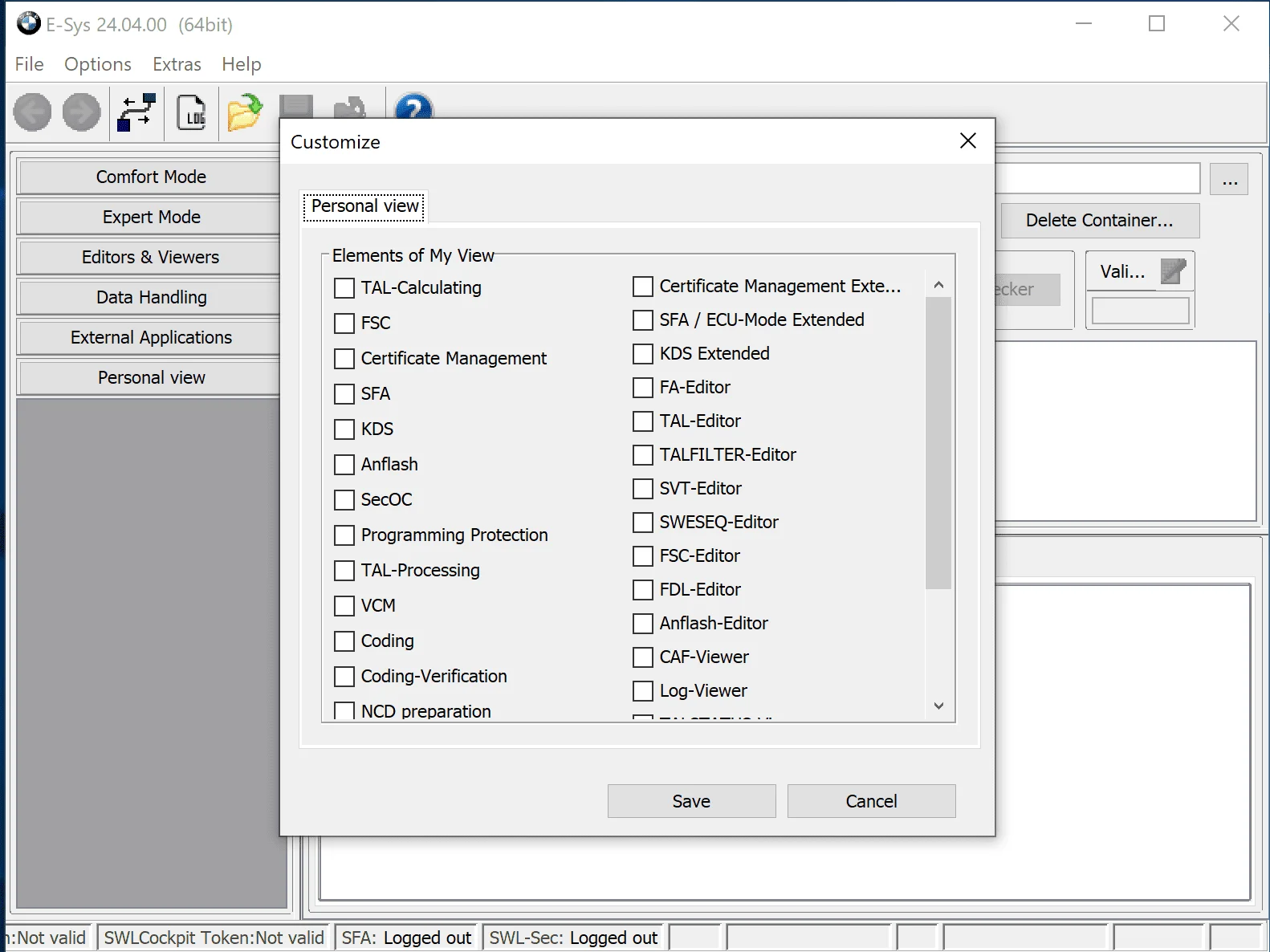Toggle the KDS Extended checkbox
1270x952 pixels.
tap(643, 354)
